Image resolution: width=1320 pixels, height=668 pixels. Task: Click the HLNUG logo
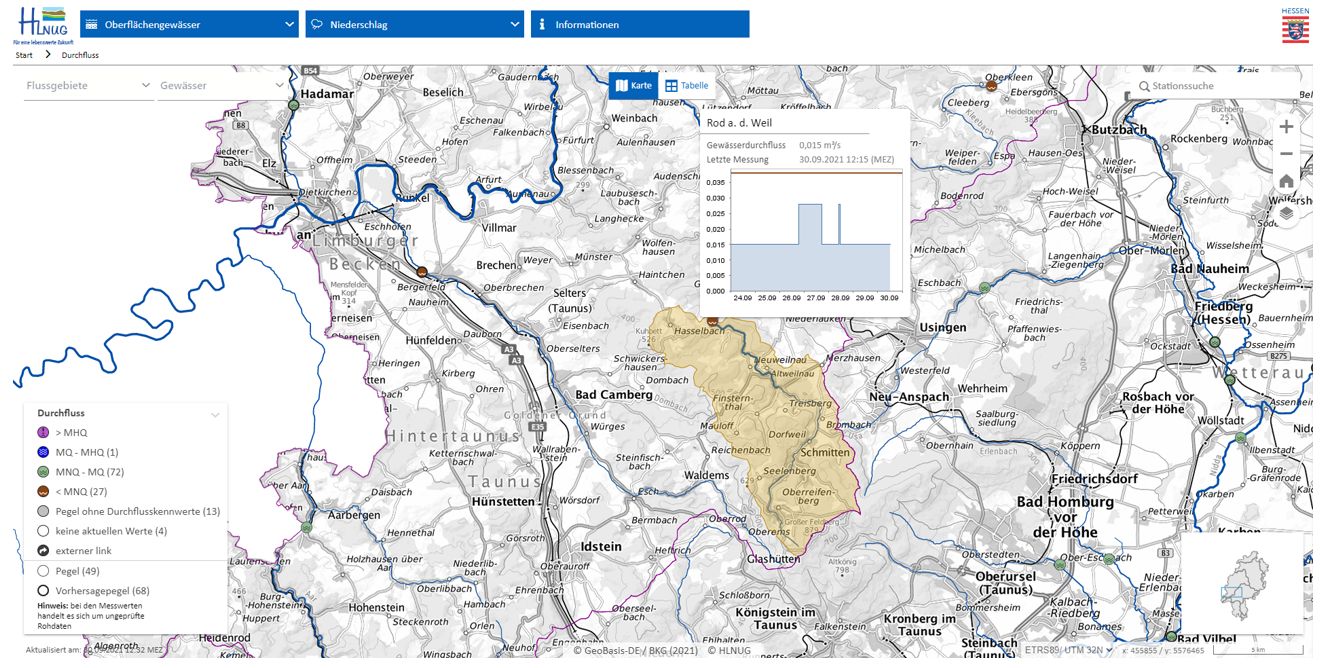click(x=38, y=26)
